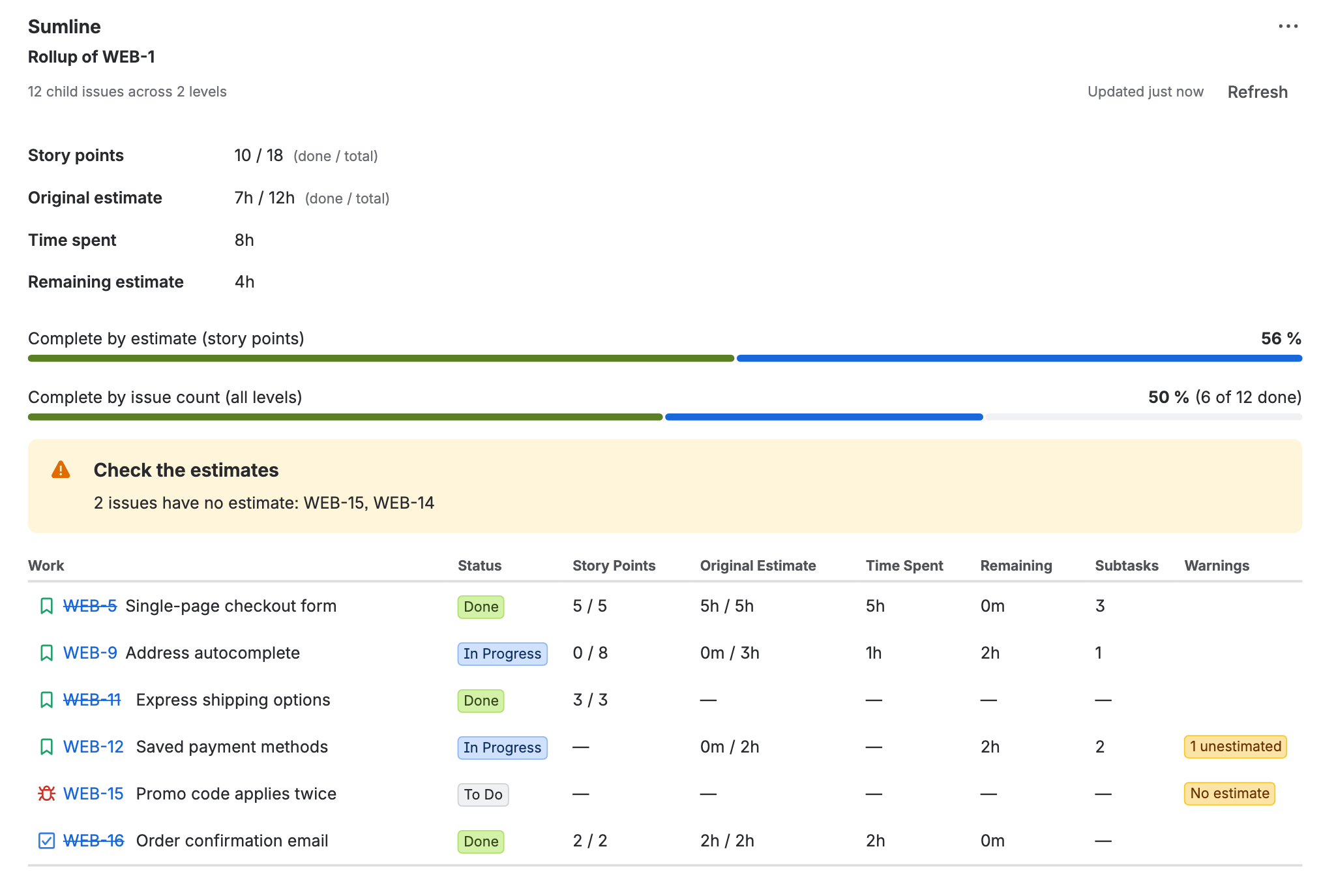Click WEB-11 story points '3 / 3'

[590, 700]
